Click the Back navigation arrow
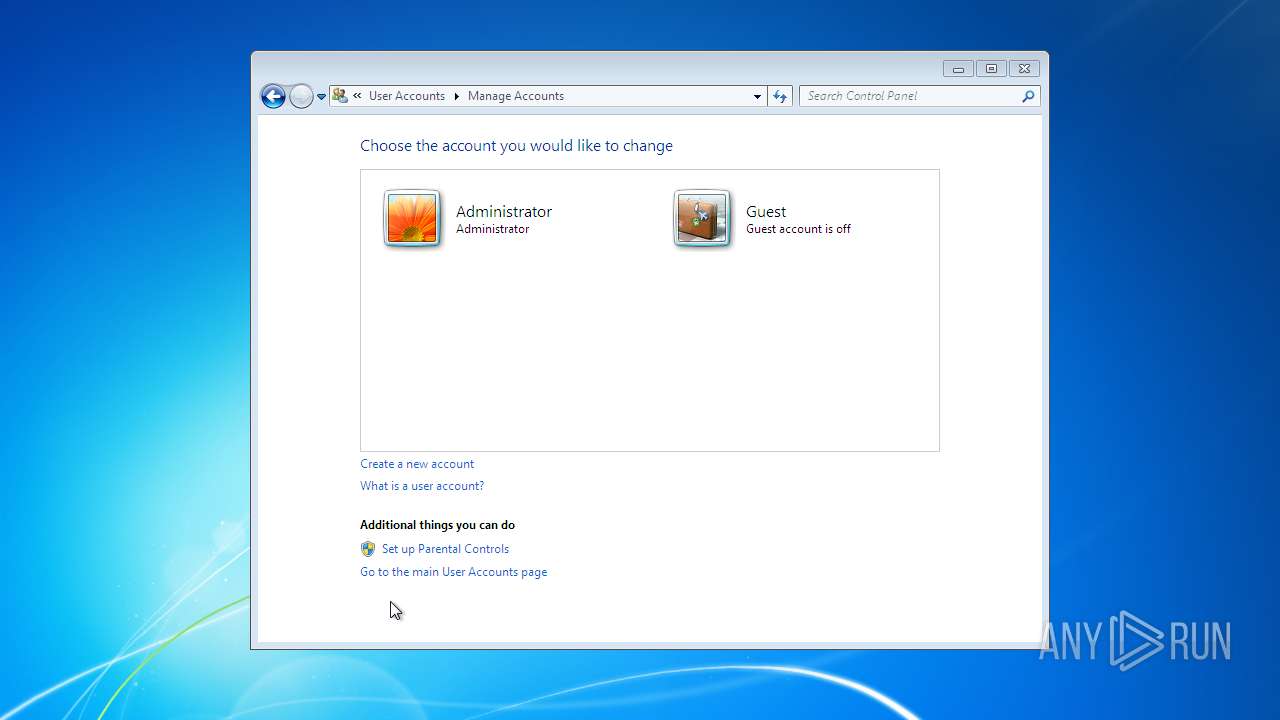 click(x=273, y=96)
